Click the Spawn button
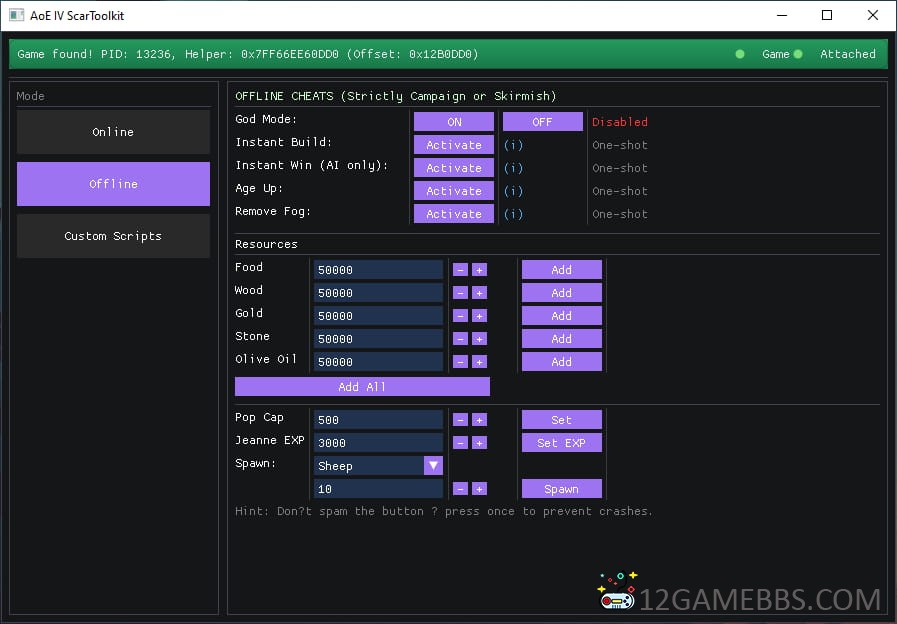897x624 pixels. click(561, 489)
